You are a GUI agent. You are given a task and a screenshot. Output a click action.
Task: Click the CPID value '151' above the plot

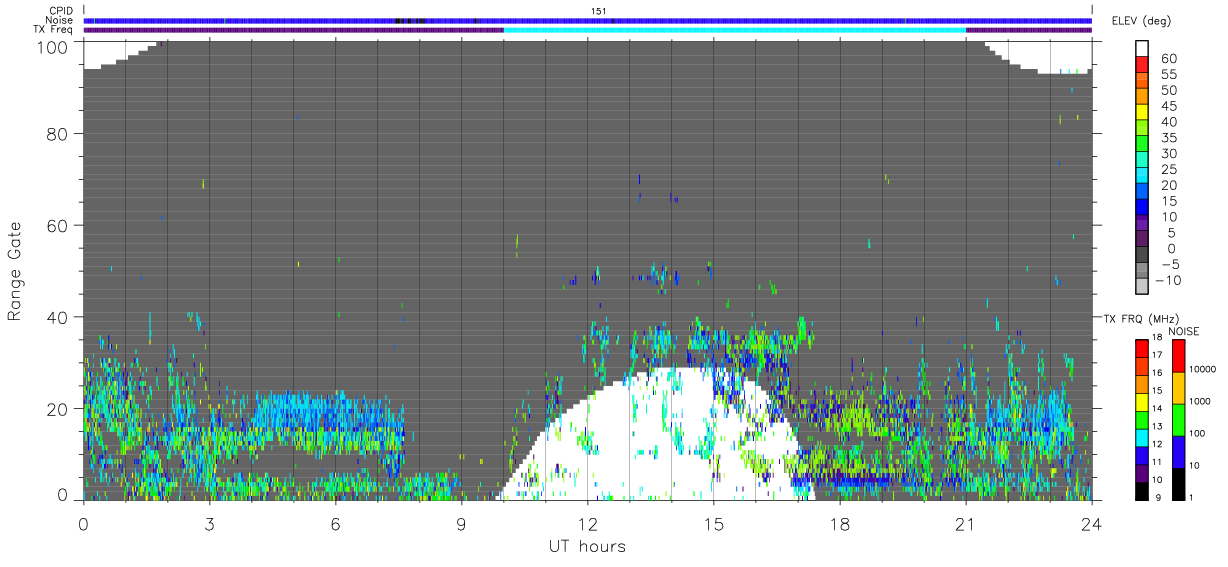598,11
